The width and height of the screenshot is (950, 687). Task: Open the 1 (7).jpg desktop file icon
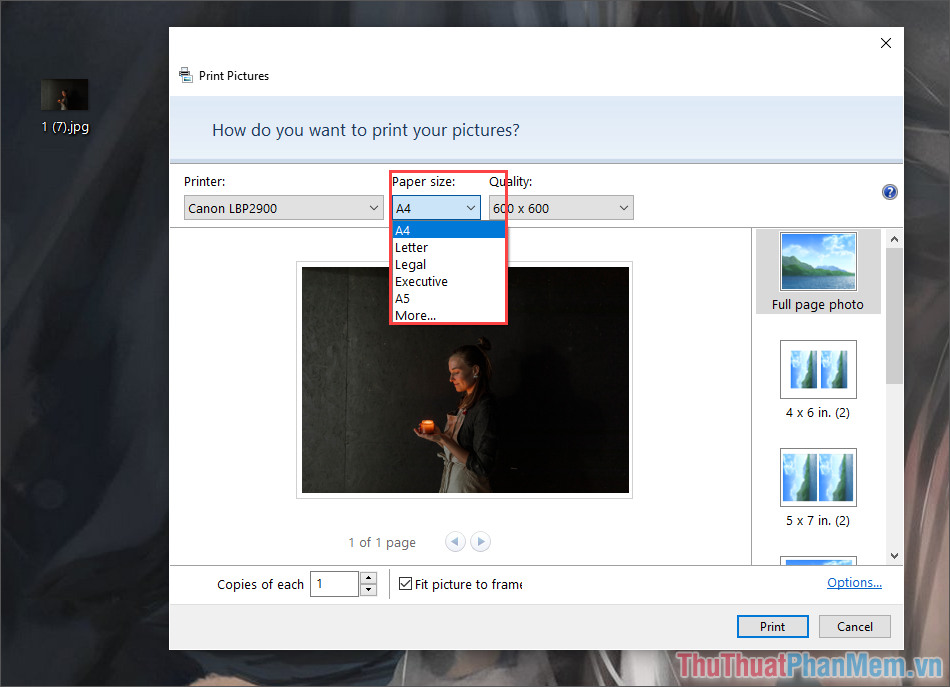point(65,105)
